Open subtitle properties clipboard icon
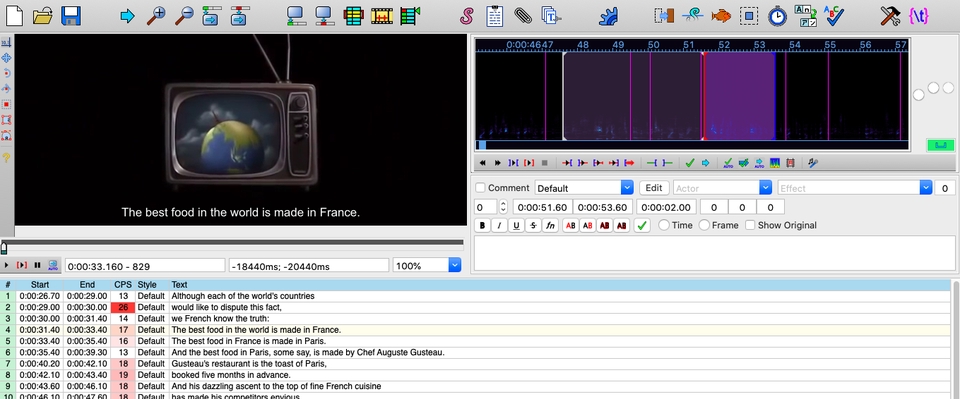The image size is (960, 399). 494,15
